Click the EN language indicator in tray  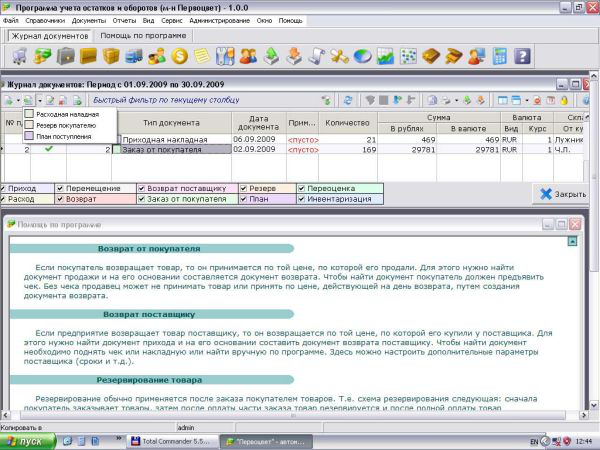pyautogui.click(x=534, y=442)
